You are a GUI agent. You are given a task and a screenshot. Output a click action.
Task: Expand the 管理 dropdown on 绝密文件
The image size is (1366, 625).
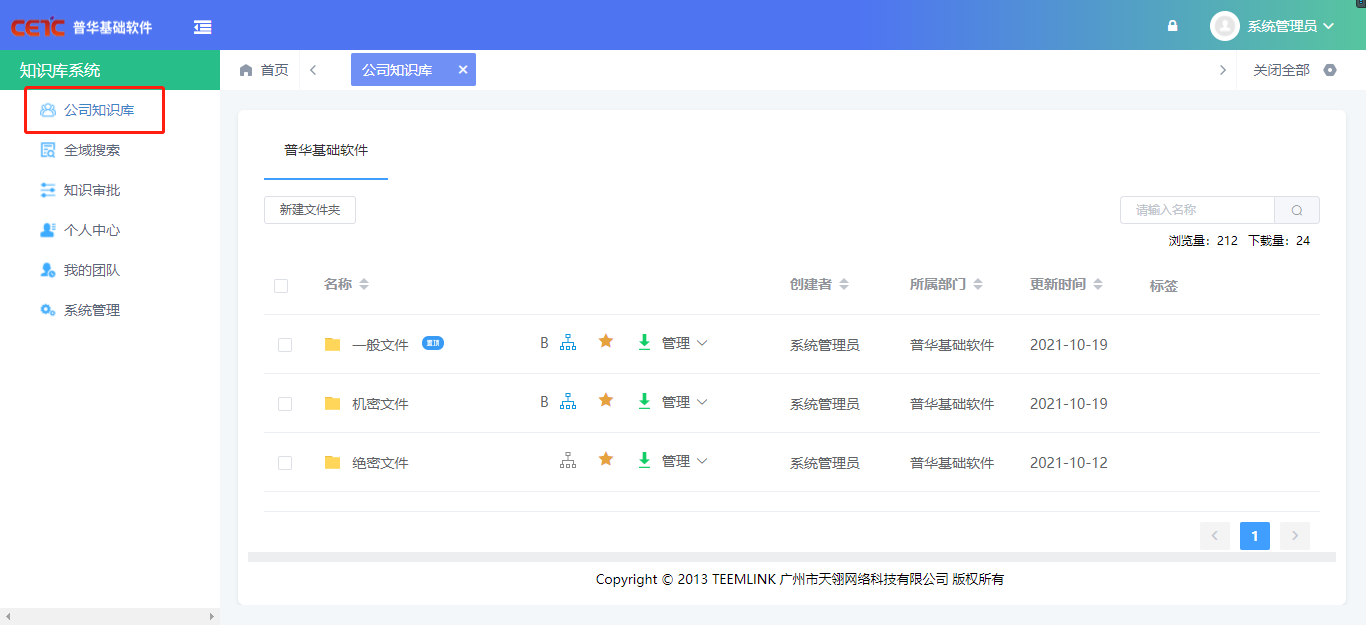[685, 461]
